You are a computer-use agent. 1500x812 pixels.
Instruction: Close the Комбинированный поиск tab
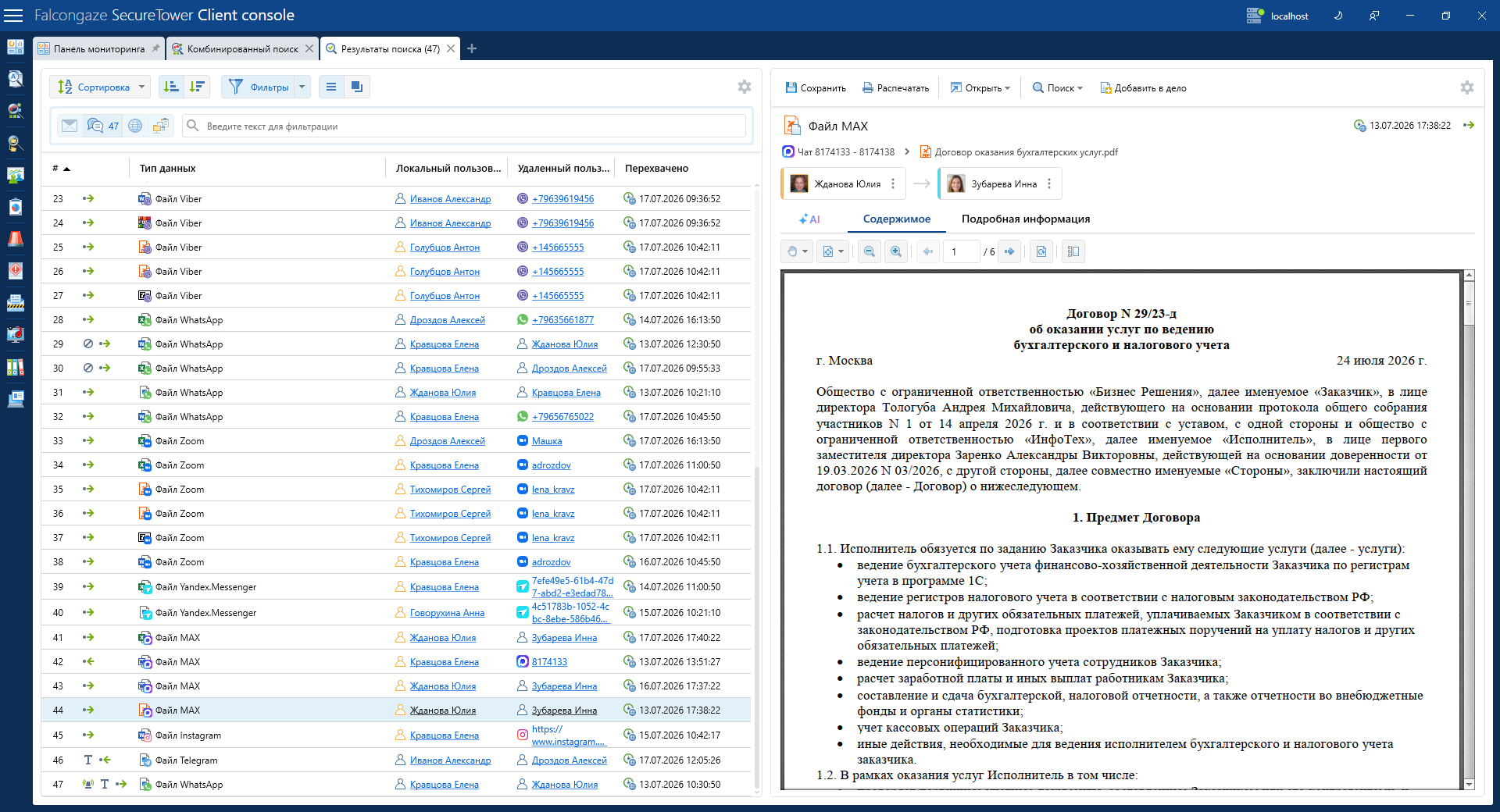(309, 48)
